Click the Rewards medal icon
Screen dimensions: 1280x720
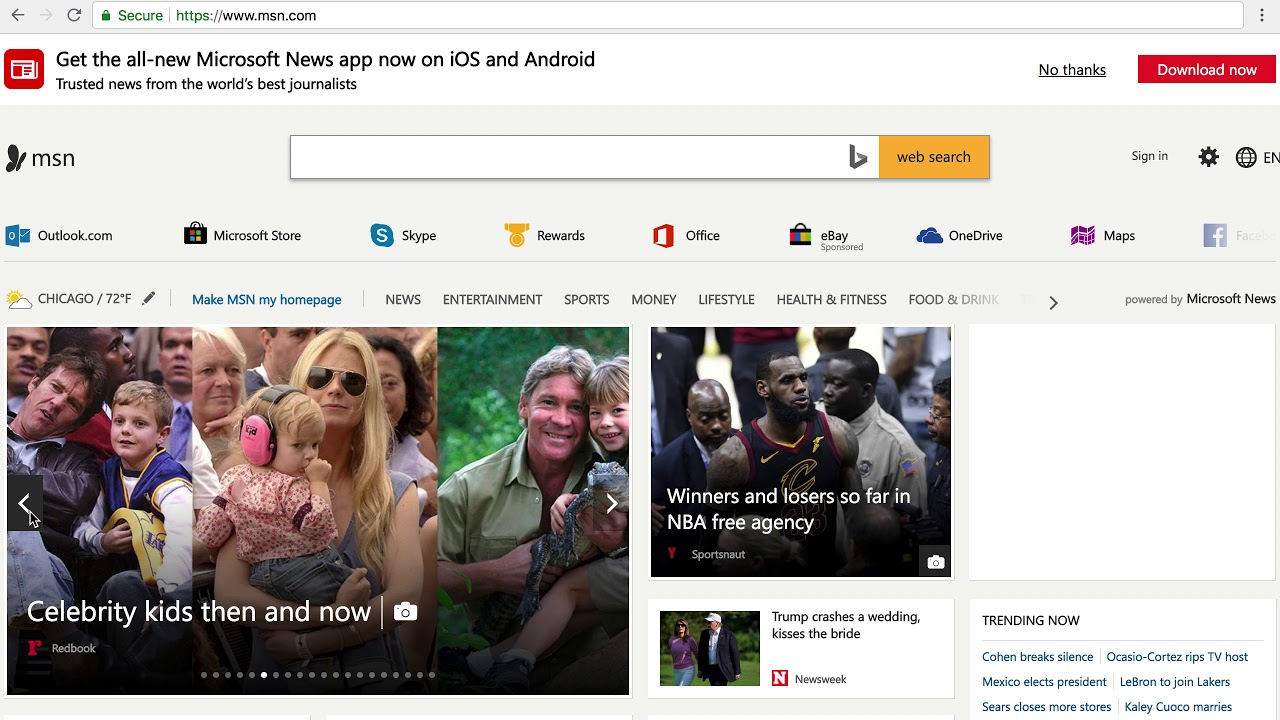516,235
